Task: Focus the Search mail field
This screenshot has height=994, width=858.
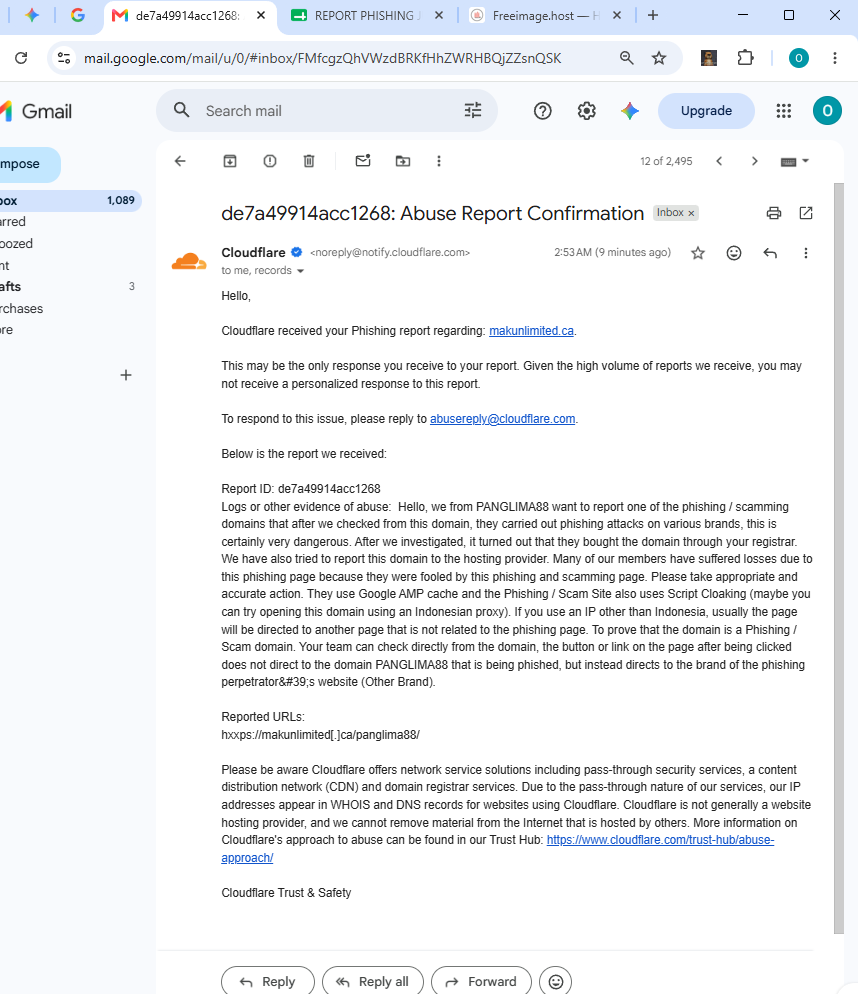Action: click(327, 111)
